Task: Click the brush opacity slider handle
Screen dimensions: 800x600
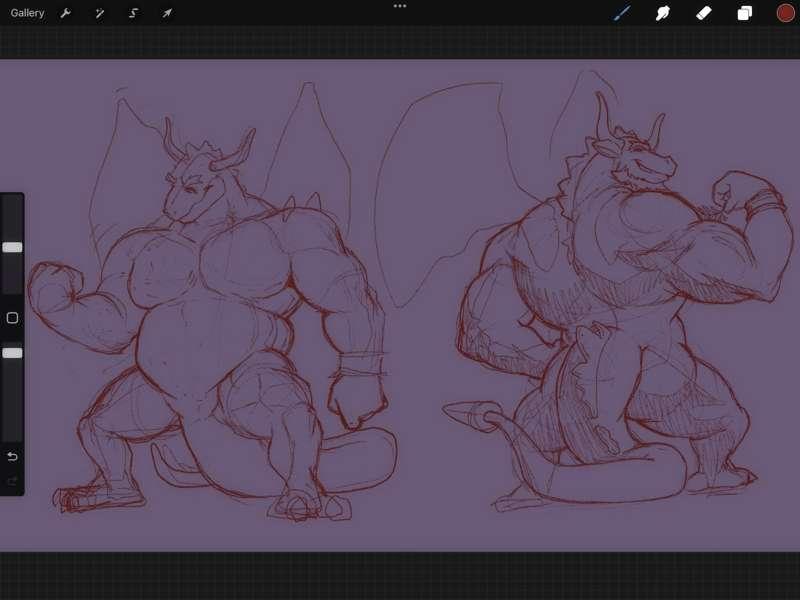Action: (12, 353)
